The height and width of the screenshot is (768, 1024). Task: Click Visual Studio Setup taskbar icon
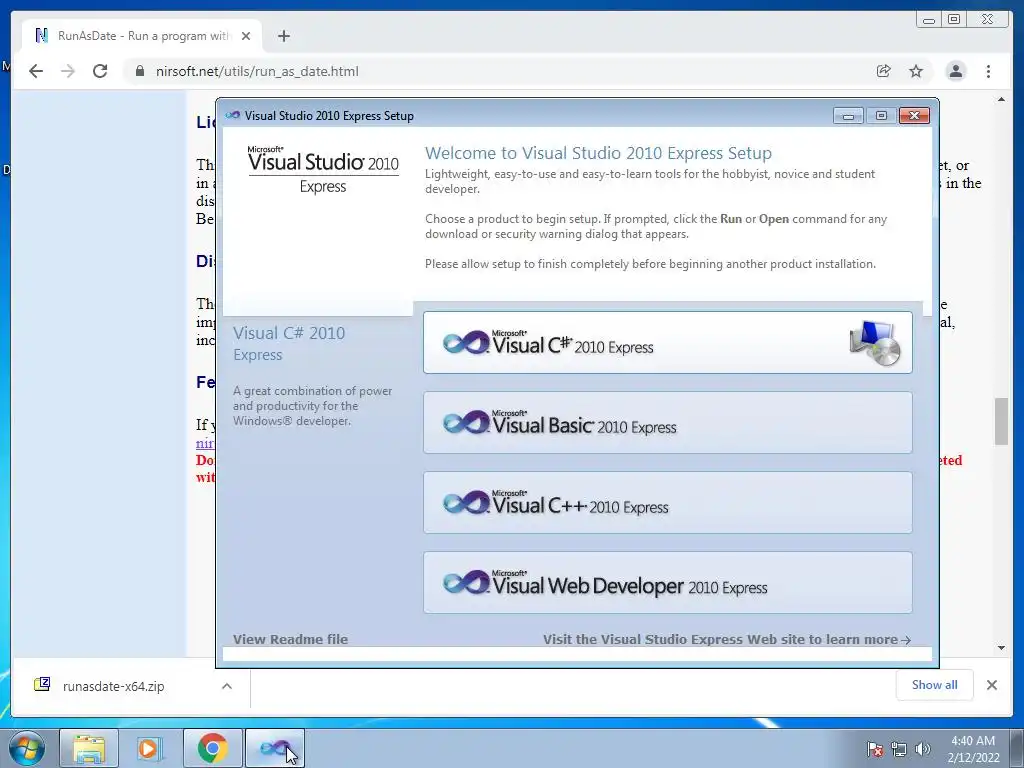[x=274, y=748]
